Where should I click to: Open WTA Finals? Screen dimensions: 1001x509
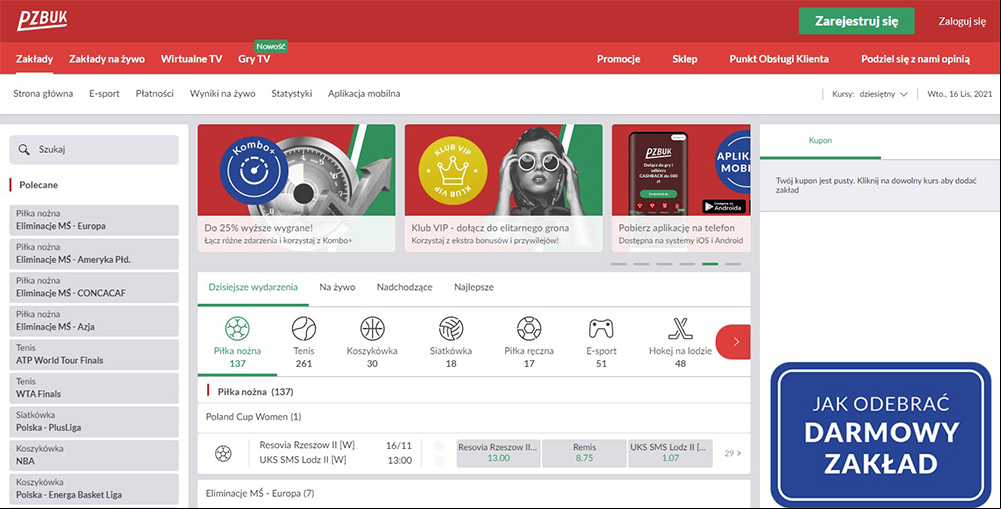(94, 388)
